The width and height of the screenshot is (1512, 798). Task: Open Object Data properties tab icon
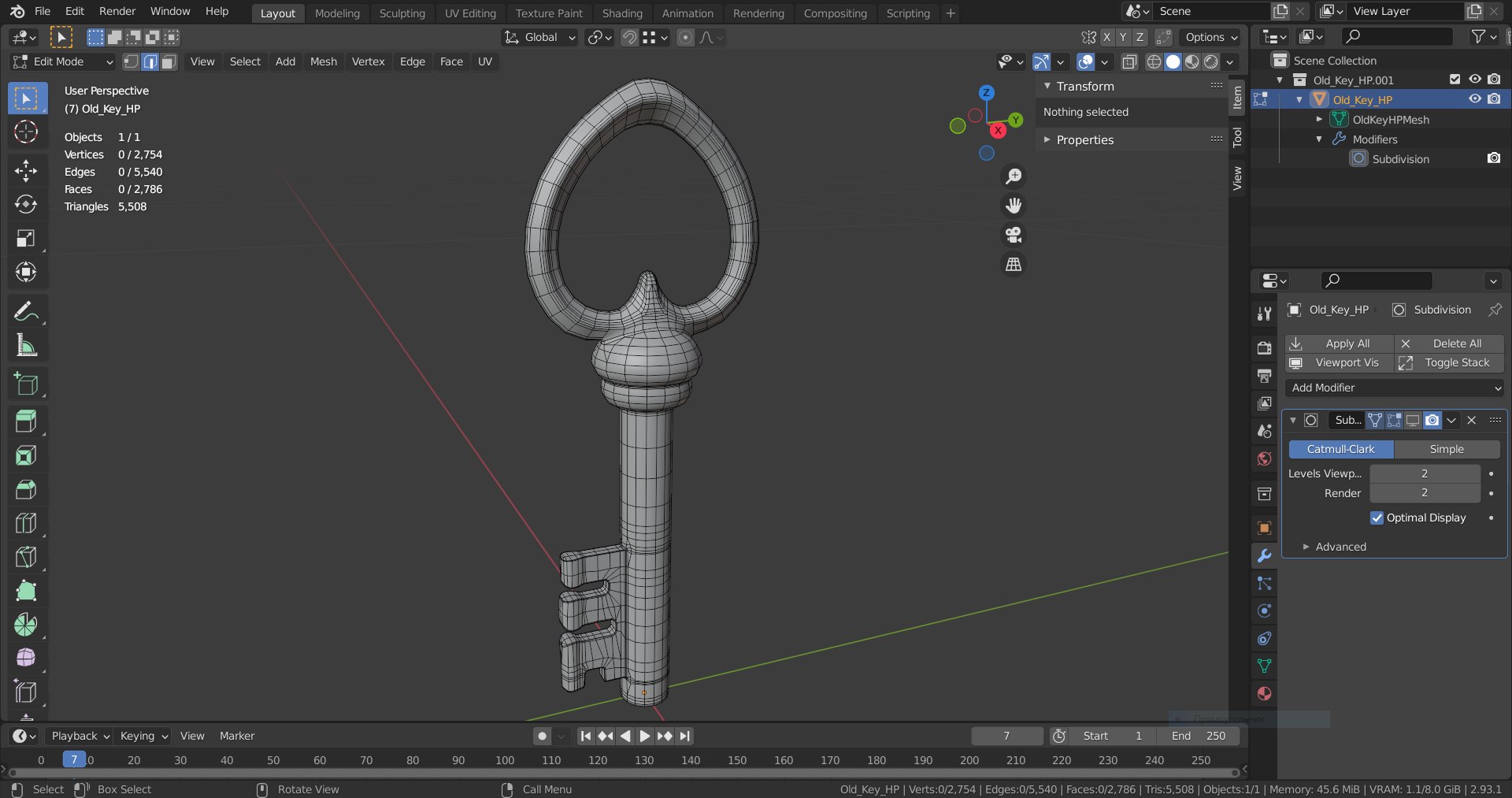click(1264, 666)
